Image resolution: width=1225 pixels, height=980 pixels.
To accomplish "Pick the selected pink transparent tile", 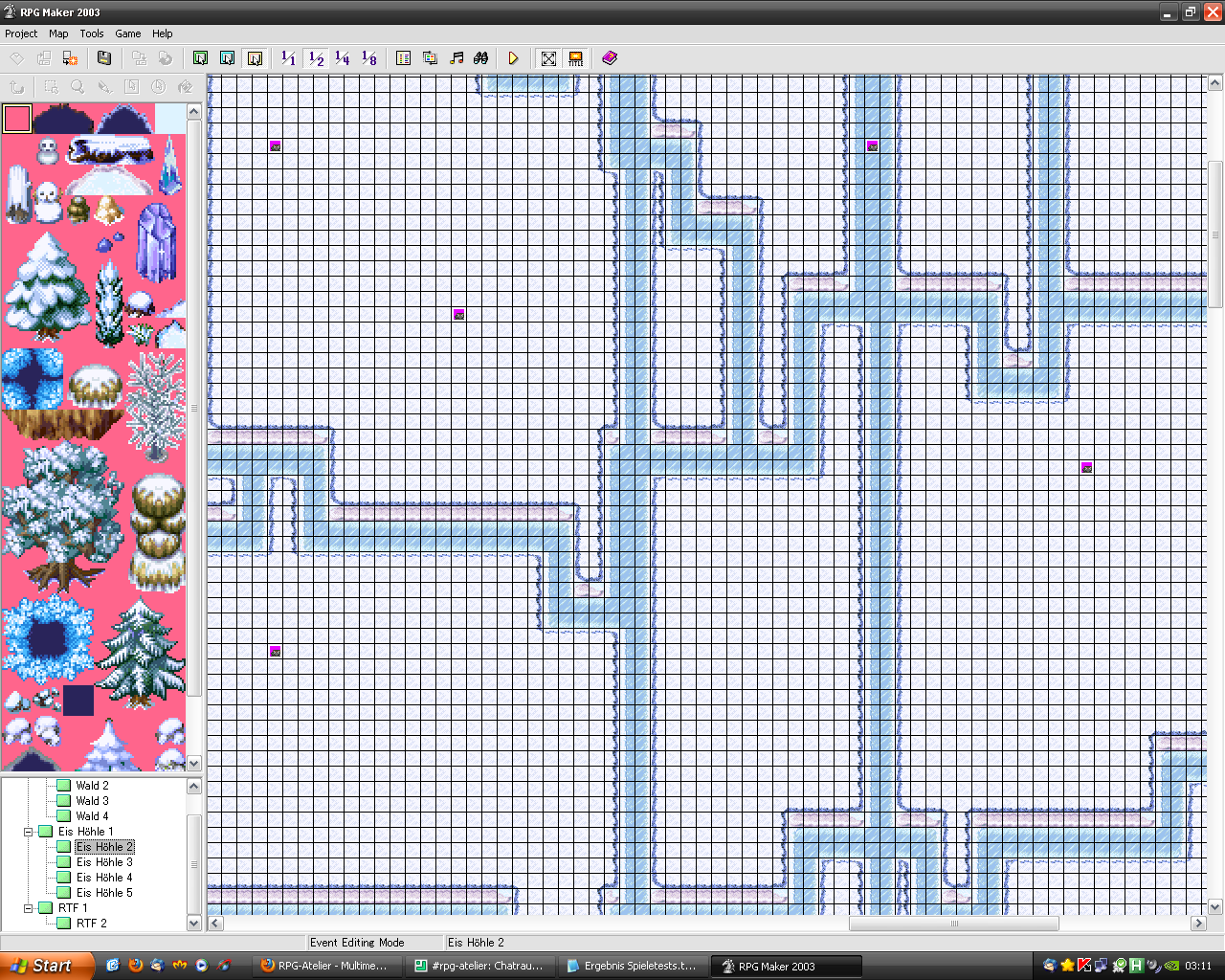I will [17, 119].
